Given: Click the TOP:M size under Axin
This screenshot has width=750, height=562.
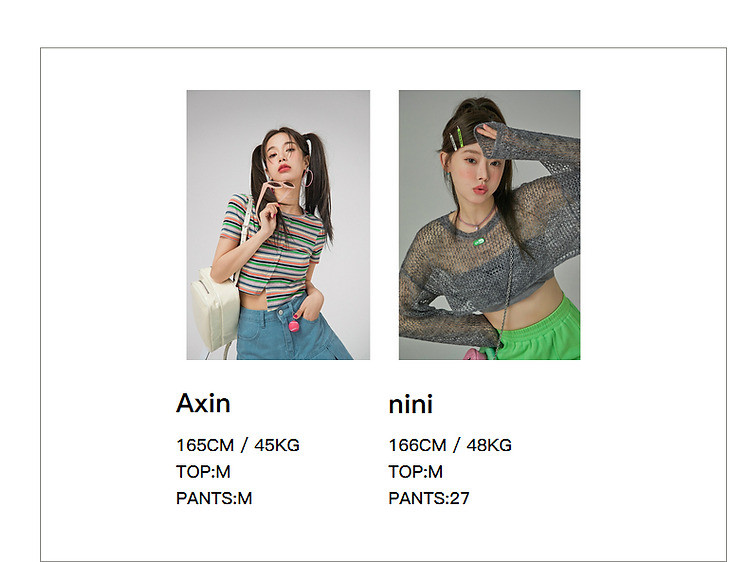Looking at the screenshot, I should point(203,472).
